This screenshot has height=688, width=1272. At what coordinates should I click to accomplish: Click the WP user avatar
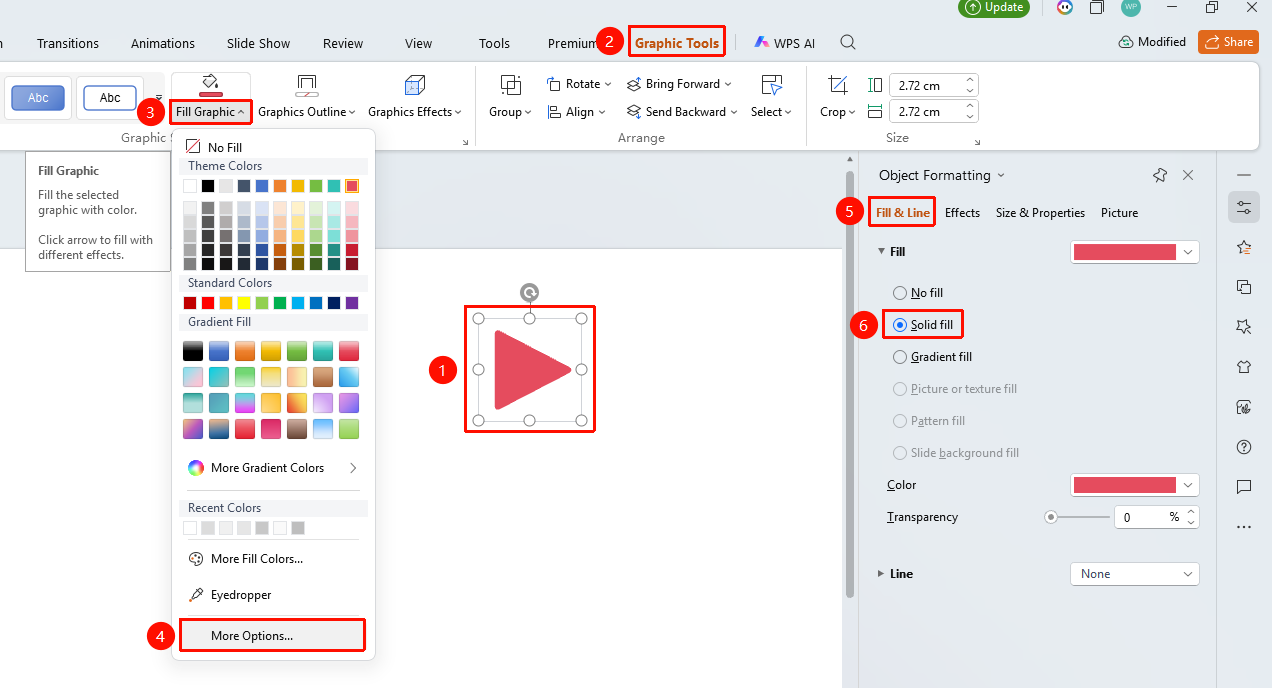[1131, 8]
